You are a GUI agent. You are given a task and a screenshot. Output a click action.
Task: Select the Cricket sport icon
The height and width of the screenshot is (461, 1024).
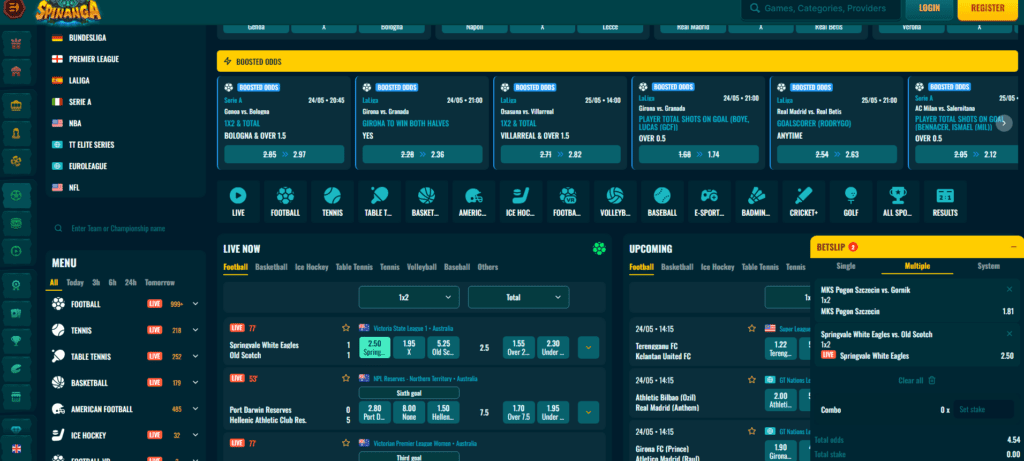803,201
